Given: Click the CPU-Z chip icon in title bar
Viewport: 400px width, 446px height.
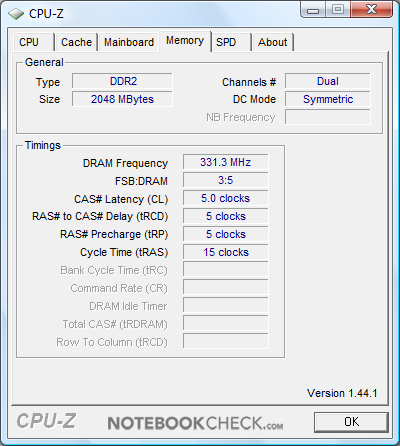Looking at the screenshot, I should click(16, 14).
